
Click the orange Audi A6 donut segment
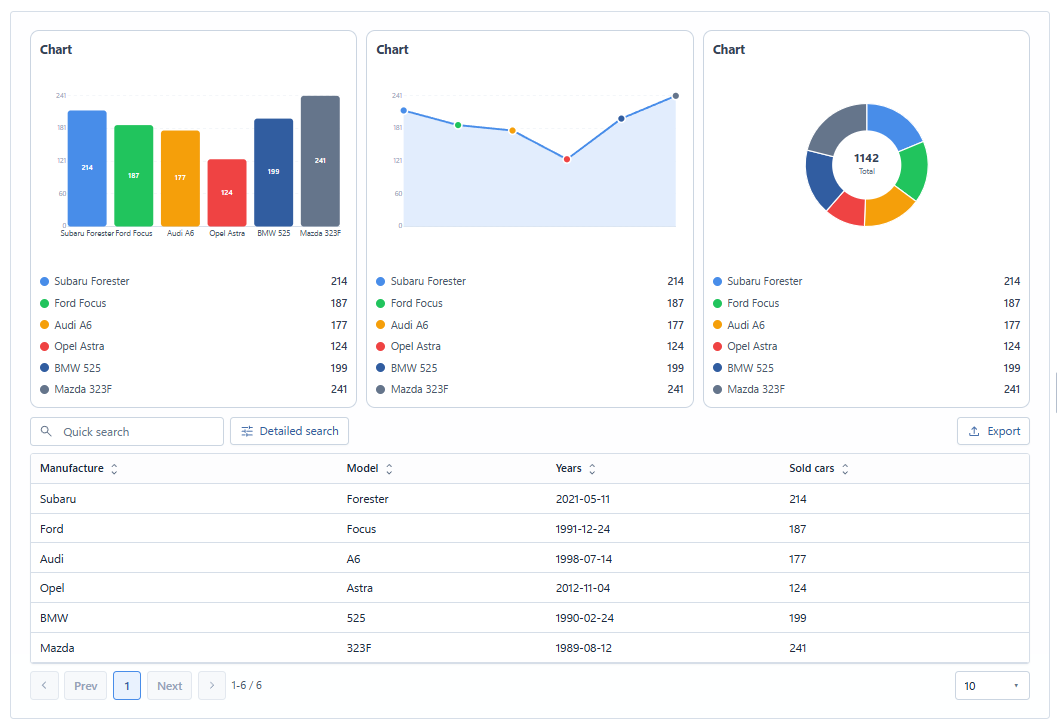pos(887,208)
